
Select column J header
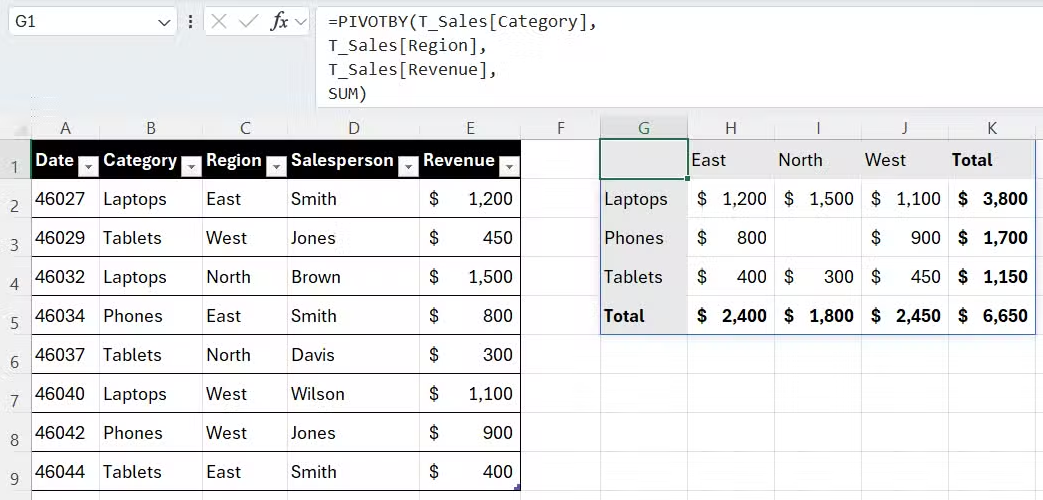pyautogui.click(x=905, y=128)
